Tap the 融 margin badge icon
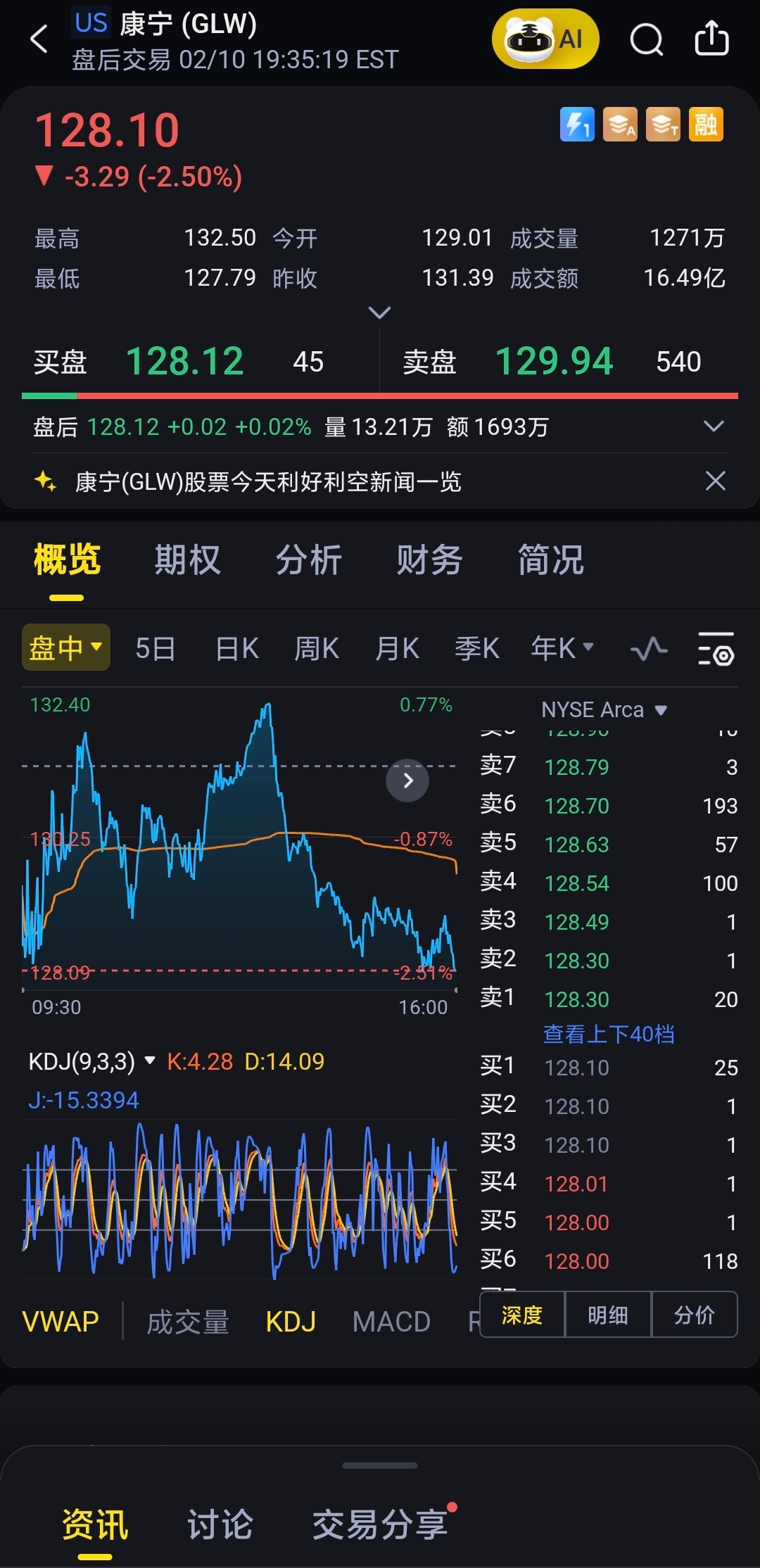The height and width of the screenshot is (1568, 760). 706,125
